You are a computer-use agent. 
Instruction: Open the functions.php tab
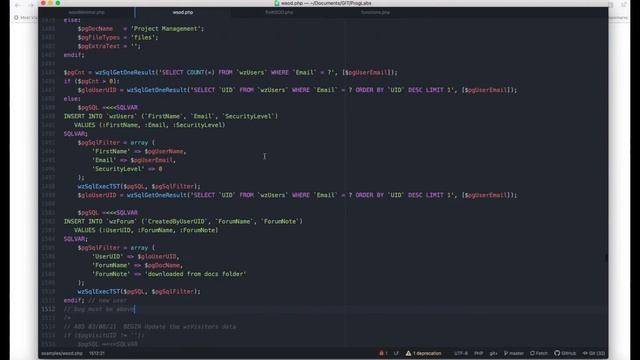click(375, 12)
